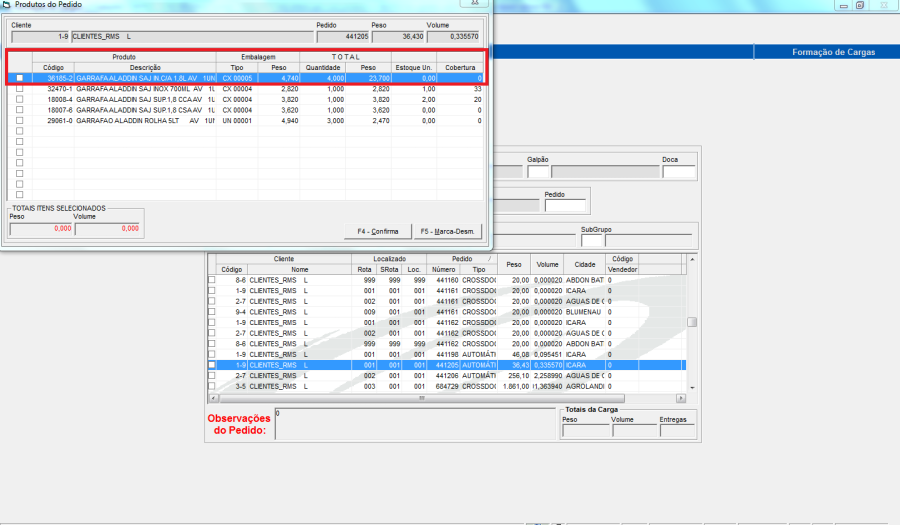The height and width of the screenshot is (525, 900).
Task: Click the small Galpão code field
Action: [538, 172]
